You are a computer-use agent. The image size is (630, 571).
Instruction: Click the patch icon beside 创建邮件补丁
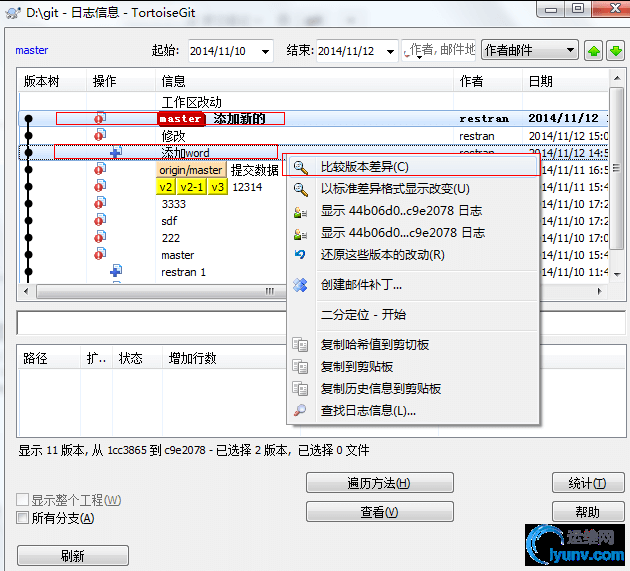(x=300, y=285)
